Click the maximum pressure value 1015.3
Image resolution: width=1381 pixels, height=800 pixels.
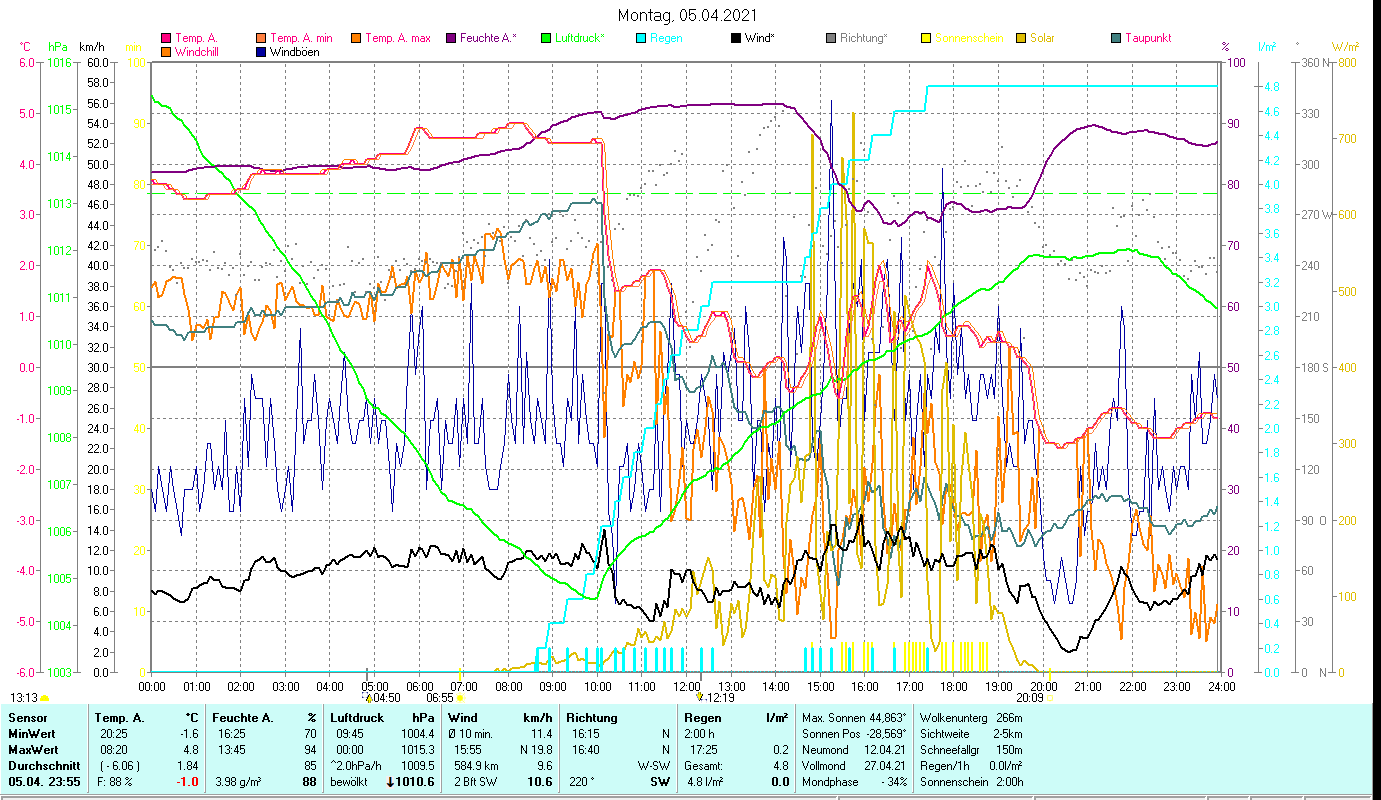click(x=418, y=749)
